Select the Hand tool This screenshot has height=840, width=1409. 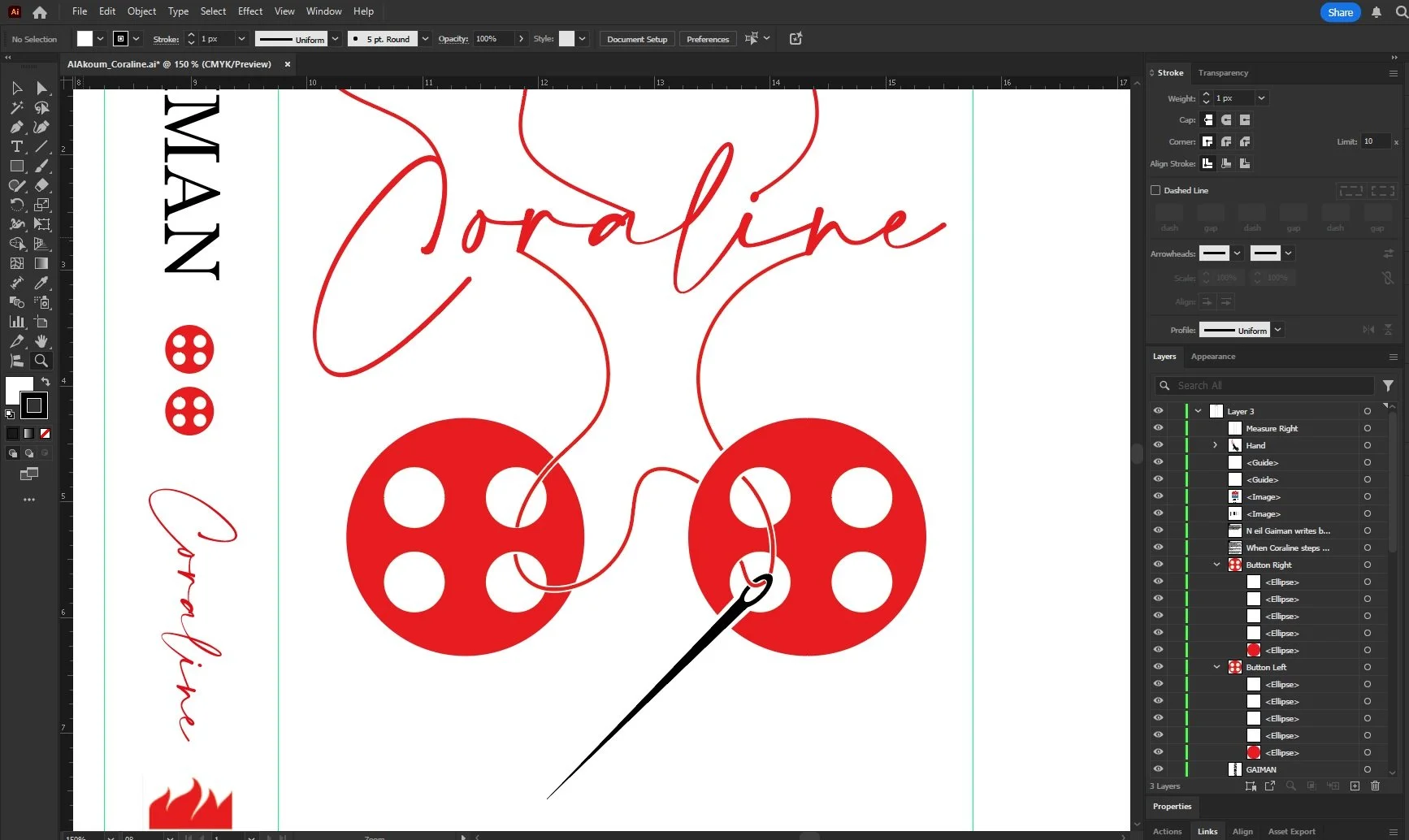(x=41, y=341)
